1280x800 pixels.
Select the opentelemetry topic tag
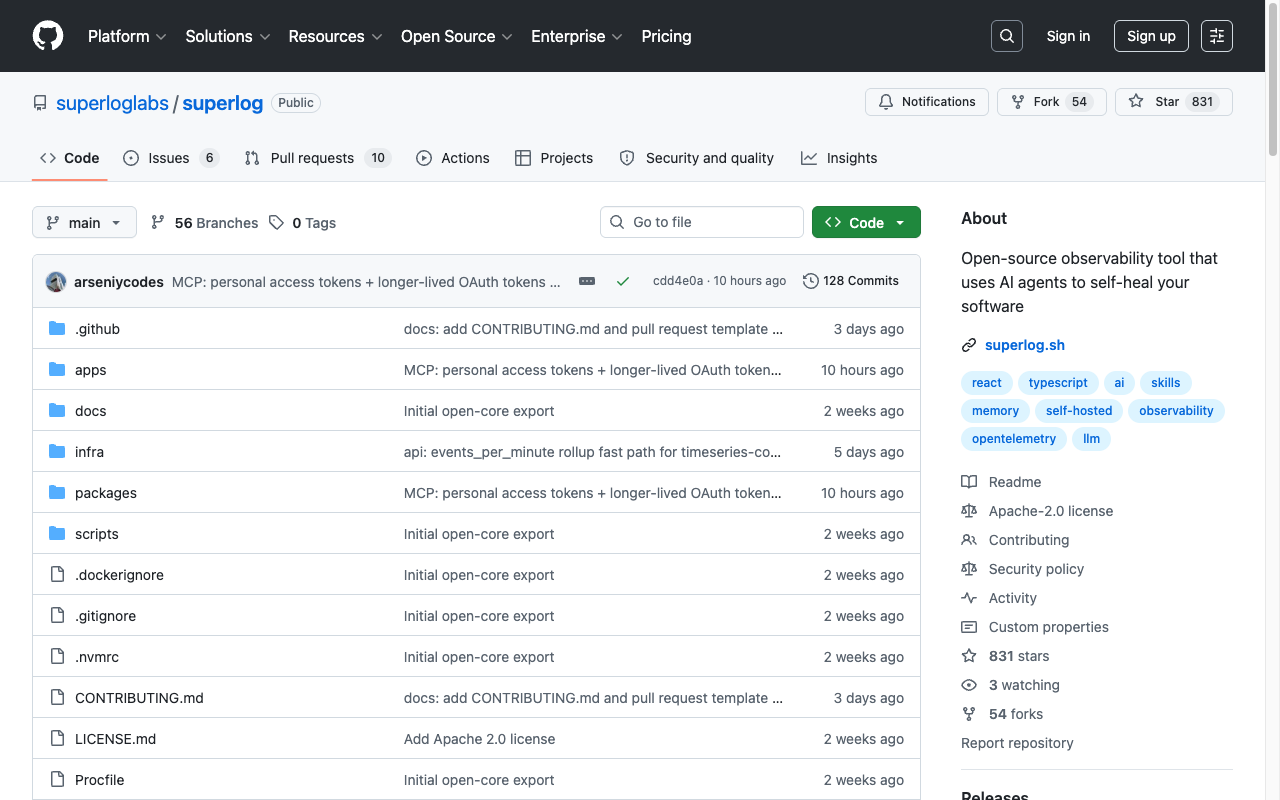pos(1014,439)
